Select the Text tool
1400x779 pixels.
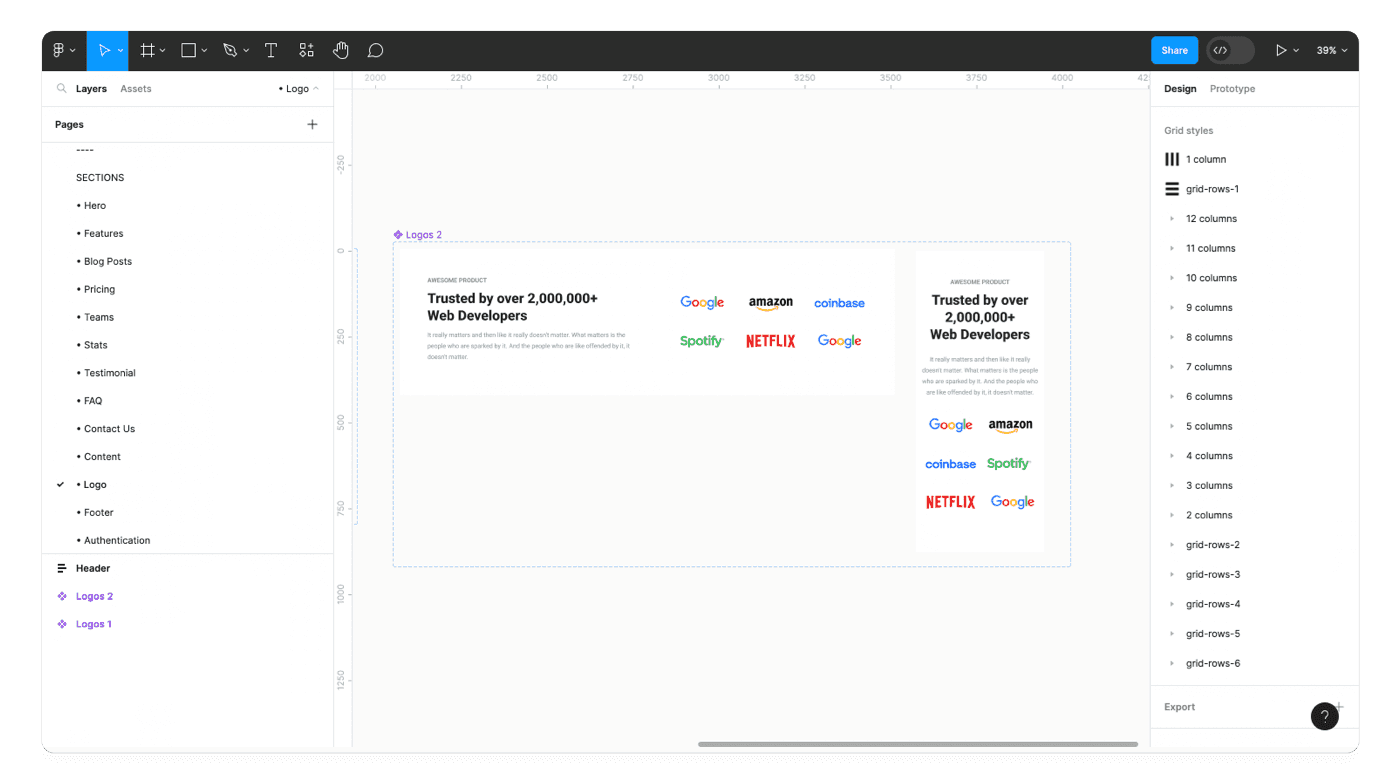pyautogui.click(x=271, y=50)
